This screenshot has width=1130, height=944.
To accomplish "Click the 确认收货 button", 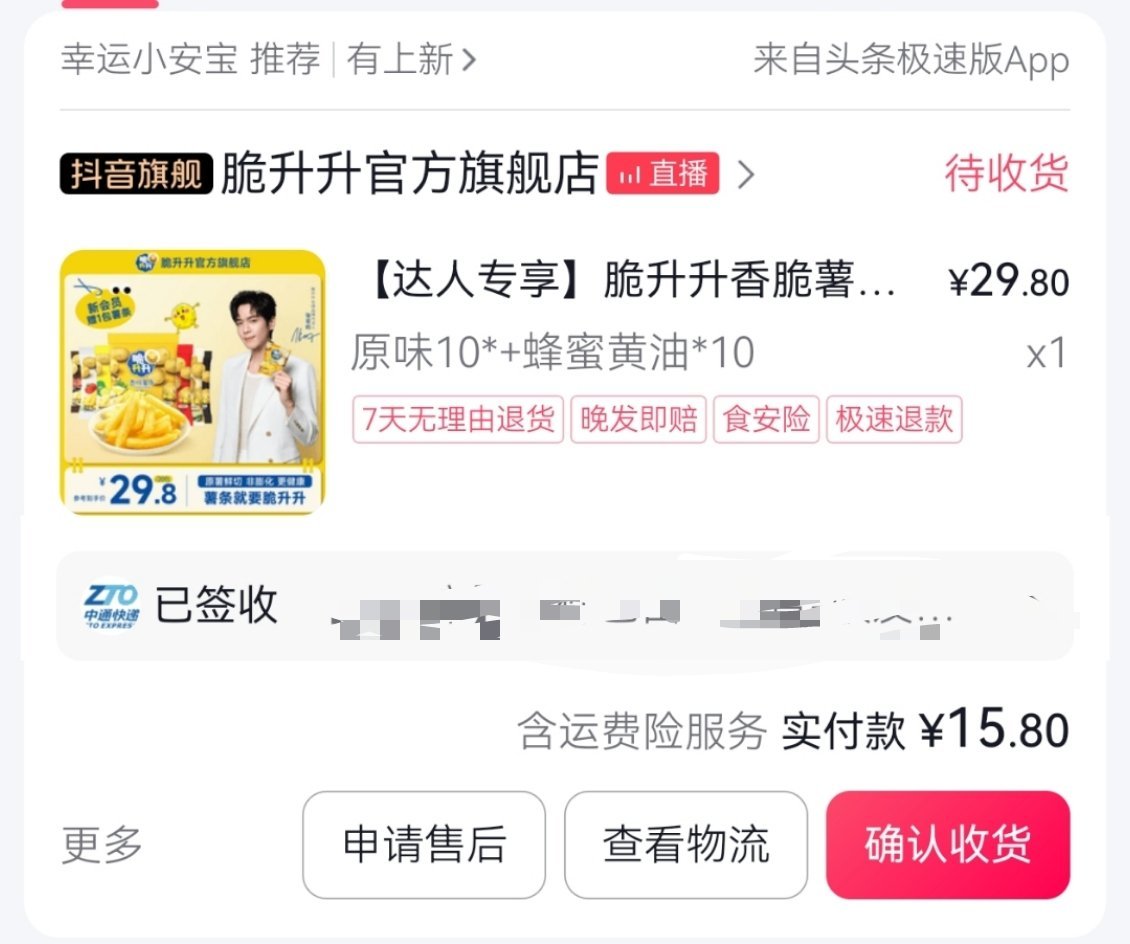I will 948,845.
